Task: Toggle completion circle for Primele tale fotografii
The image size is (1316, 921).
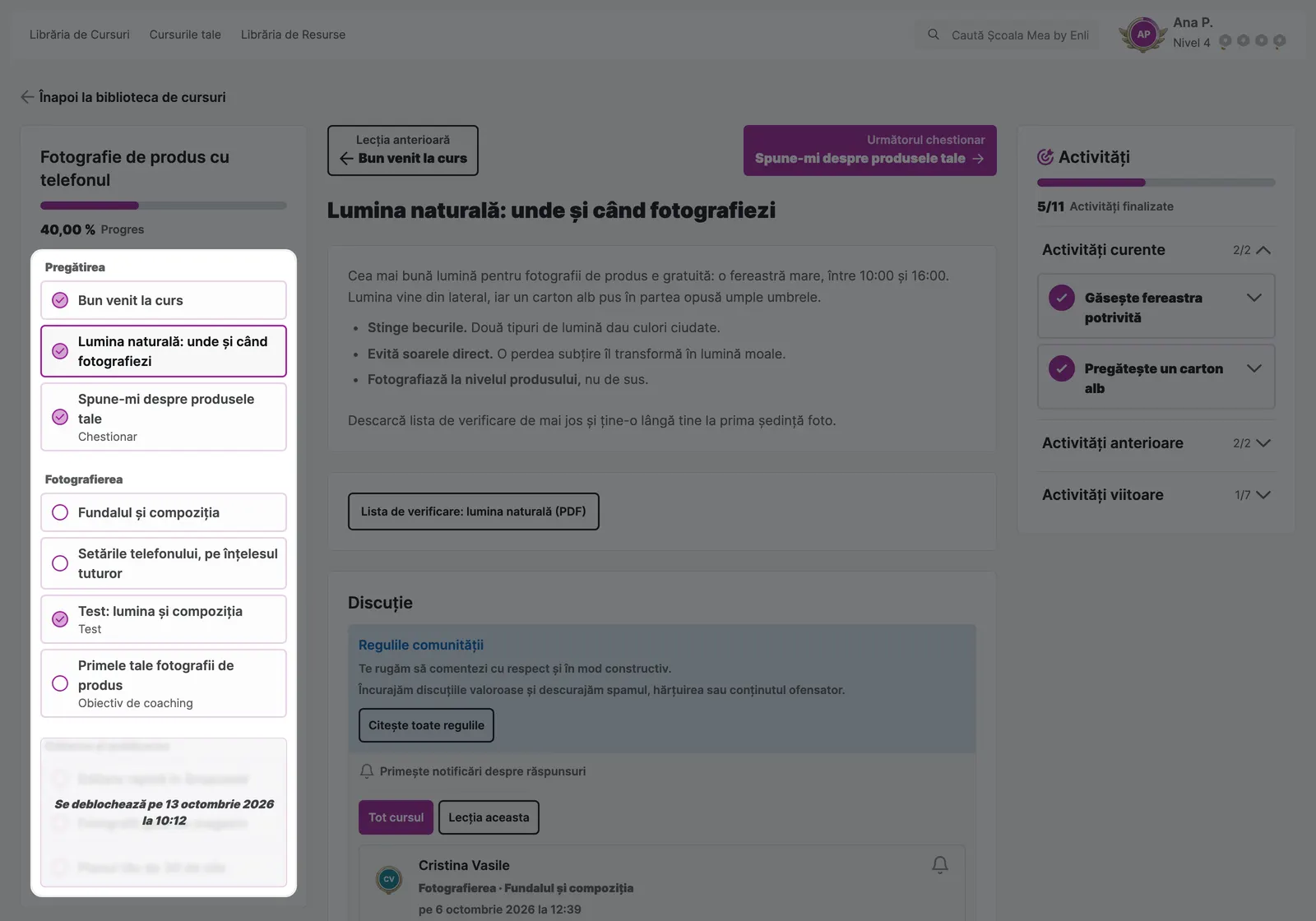Action: coord(60,683)
